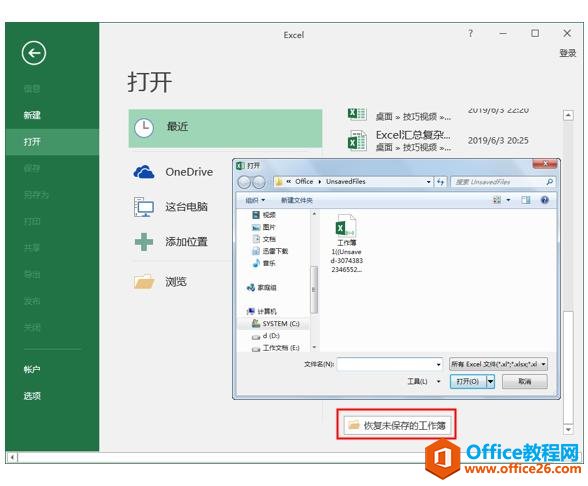Open the file type filter dropdown
Screen dimensions: 588x486
498,364
